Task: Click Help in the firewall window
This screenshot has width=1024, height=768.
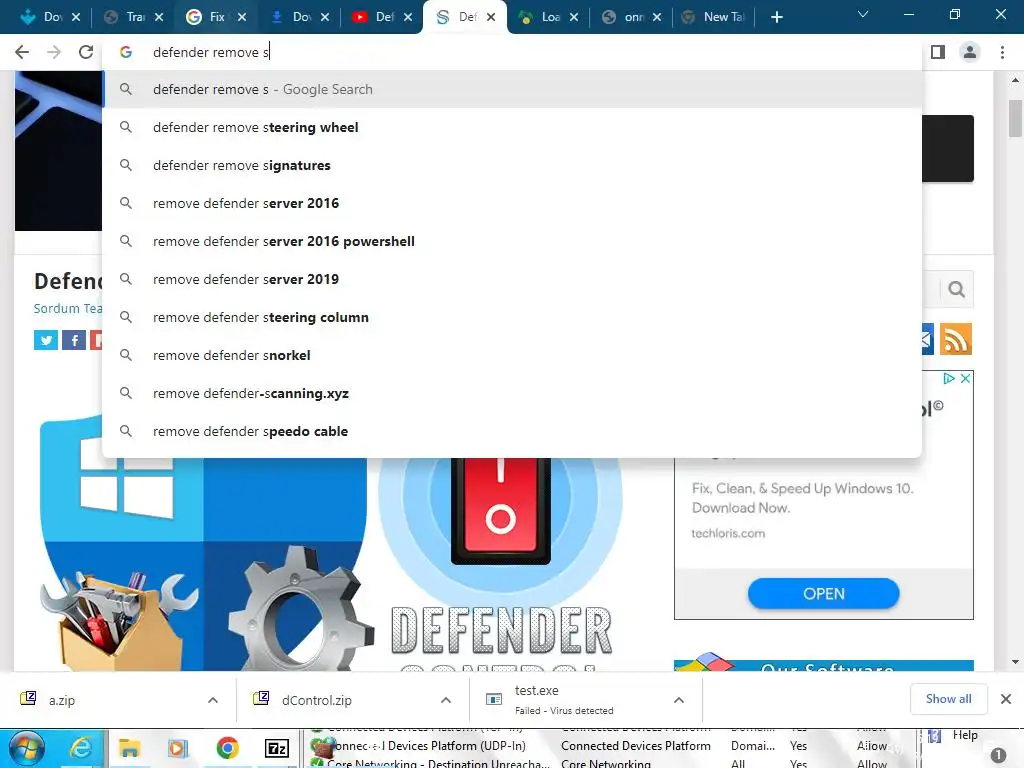Action: (x=965, y=735)
